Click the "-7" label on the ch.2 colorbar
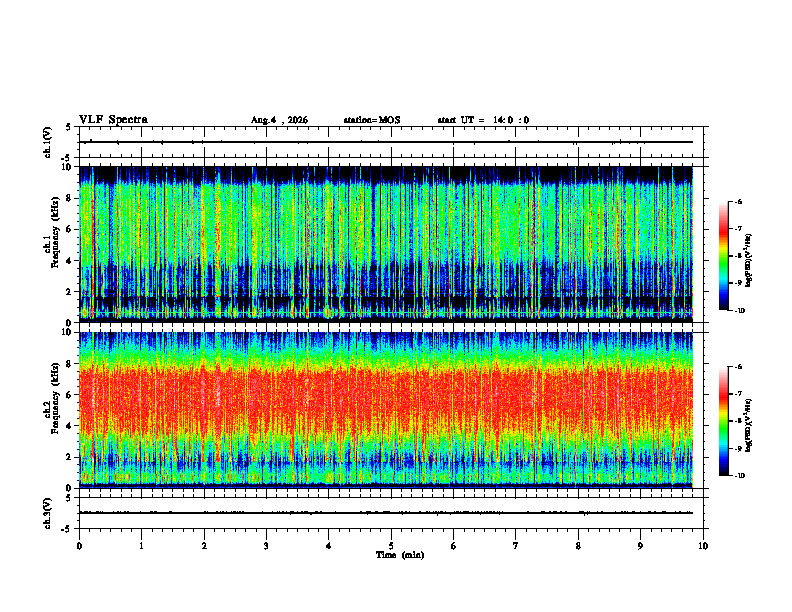Image resolution: width=792 pixels, height=612 pixels. coord(738,394)
